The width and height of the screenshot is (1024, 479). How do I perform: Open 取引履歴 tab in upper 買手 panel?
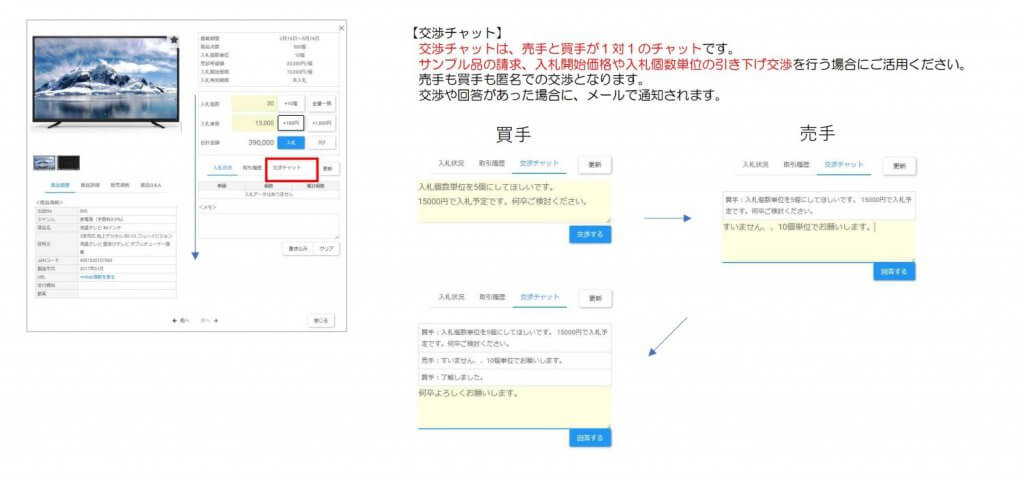[491, 163]
